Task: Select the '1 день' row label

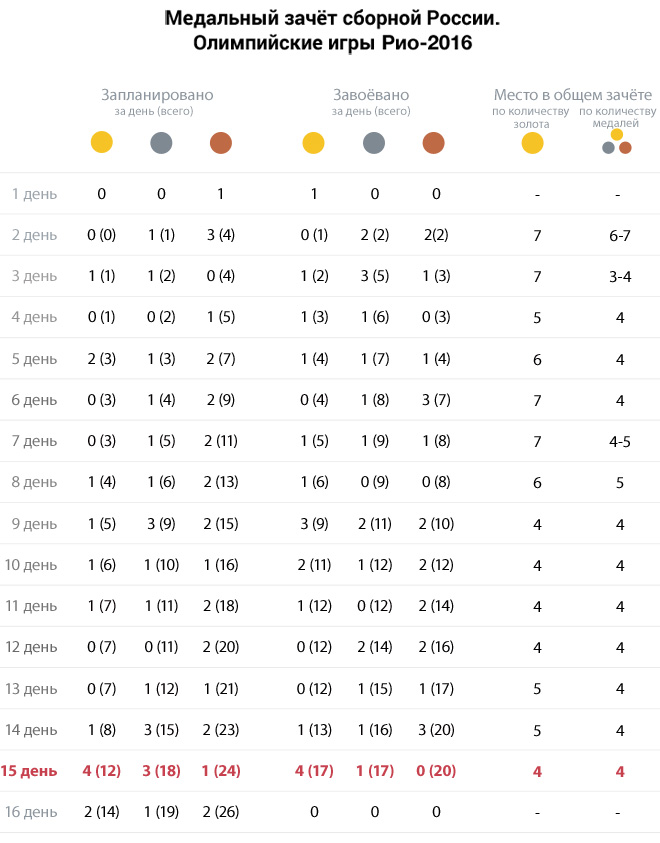Action: (34, 194)
